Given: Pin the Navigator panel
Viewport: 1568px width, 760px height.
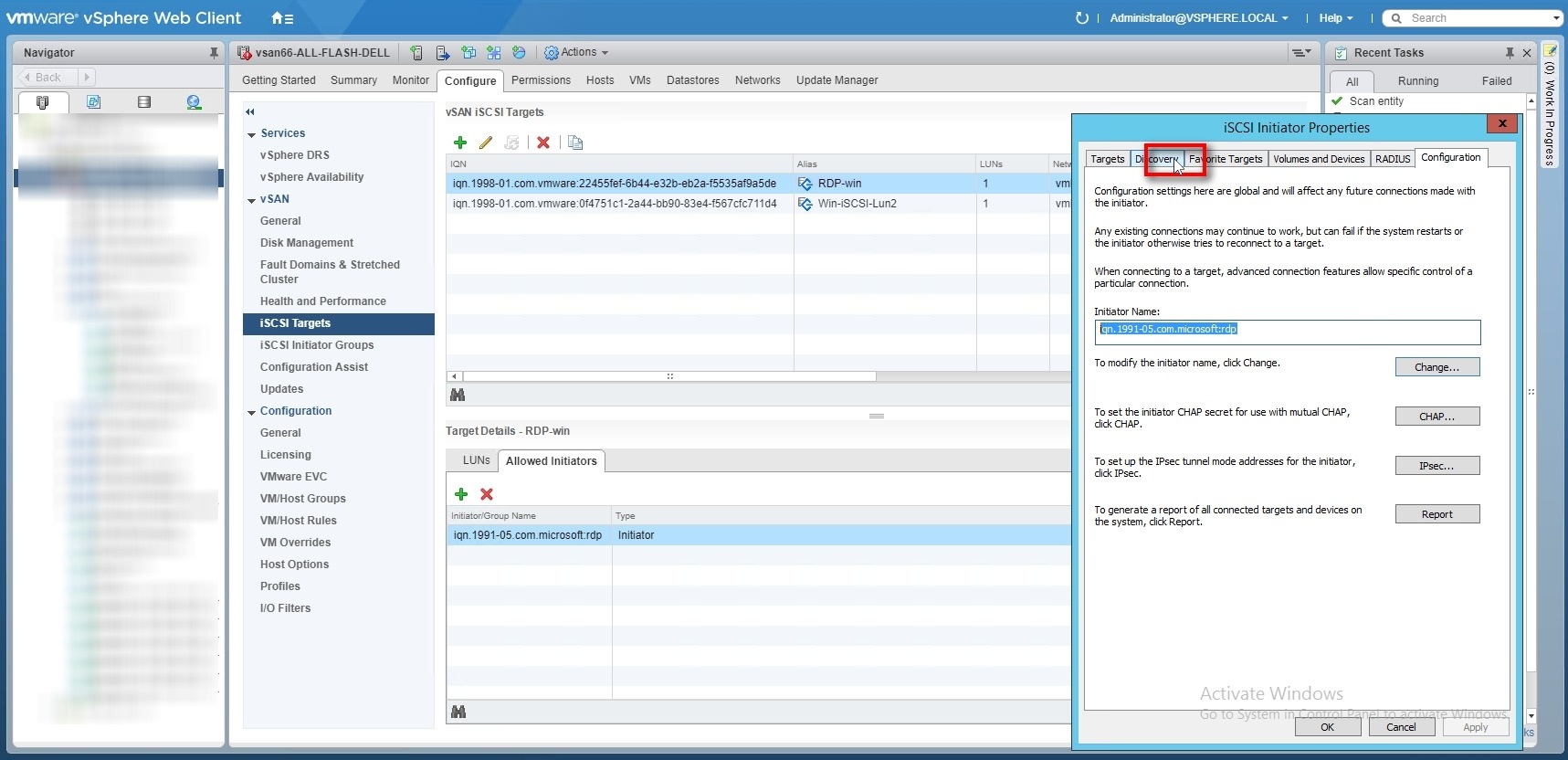Looking at the screenshot, I should [x=214, y=53].
